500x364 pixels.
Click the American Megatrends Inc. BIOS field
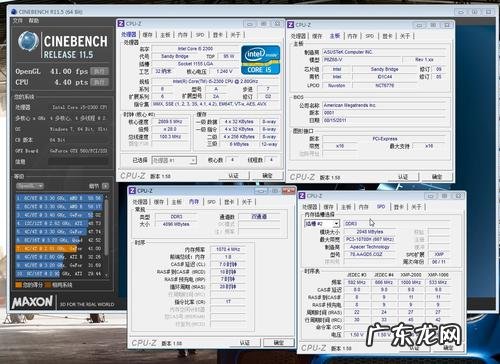pyautogui.click(x=385, y=105)
